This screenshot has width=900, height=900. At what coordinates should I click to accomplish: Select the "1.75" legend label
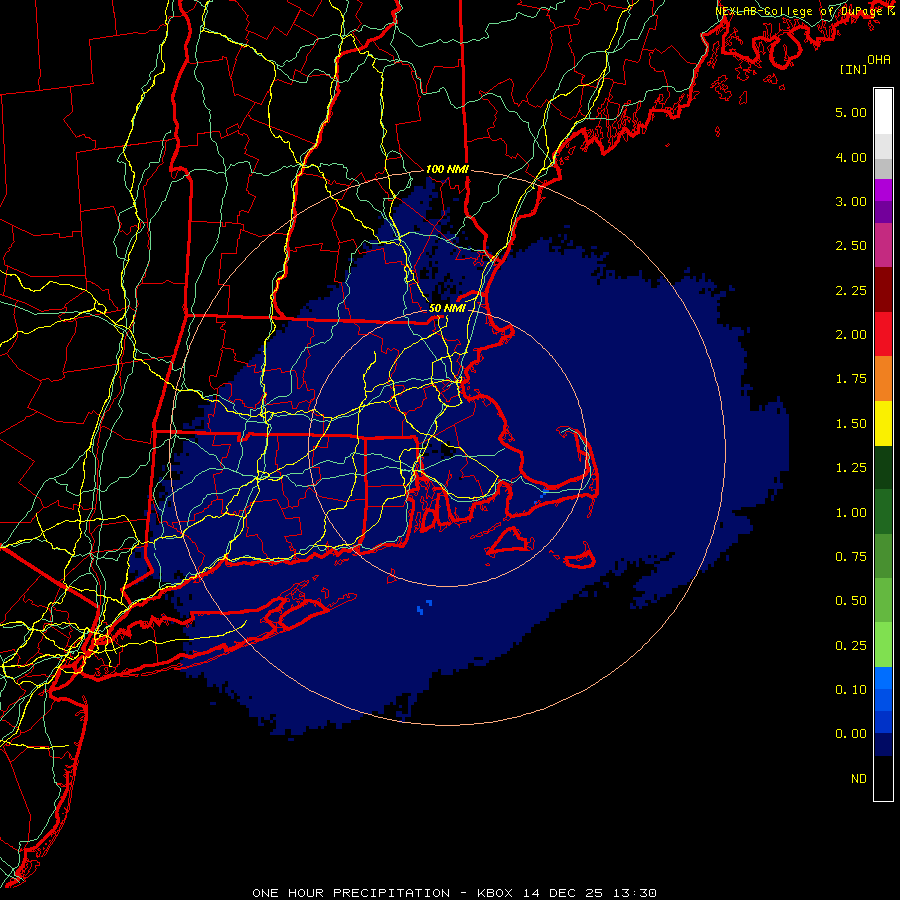pos(851,379)
